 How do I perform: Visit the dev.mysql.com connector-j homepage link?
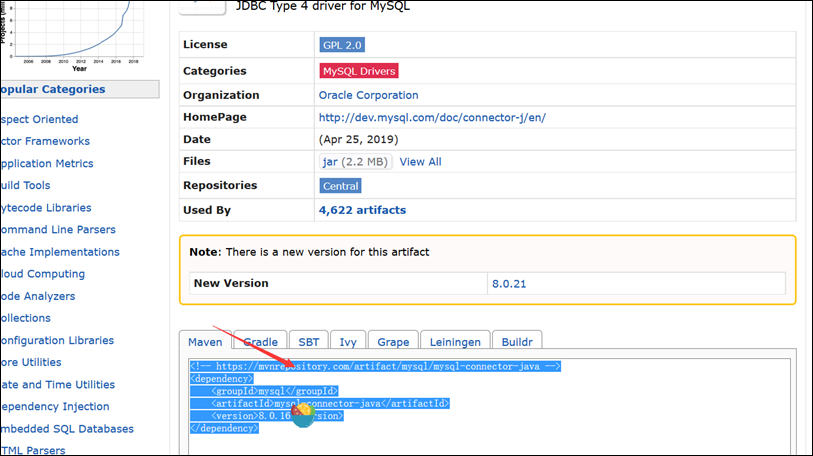(x=432, y=118)
